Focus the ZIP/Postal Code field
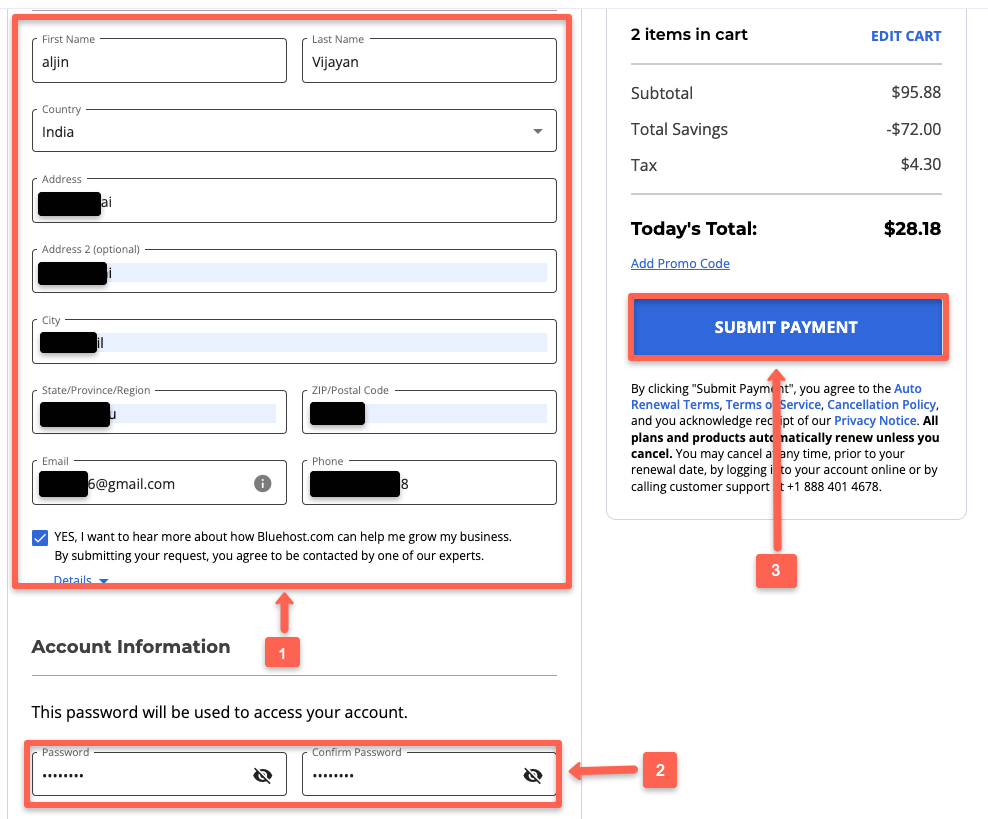The image size is (988, 819). (429, 415)
